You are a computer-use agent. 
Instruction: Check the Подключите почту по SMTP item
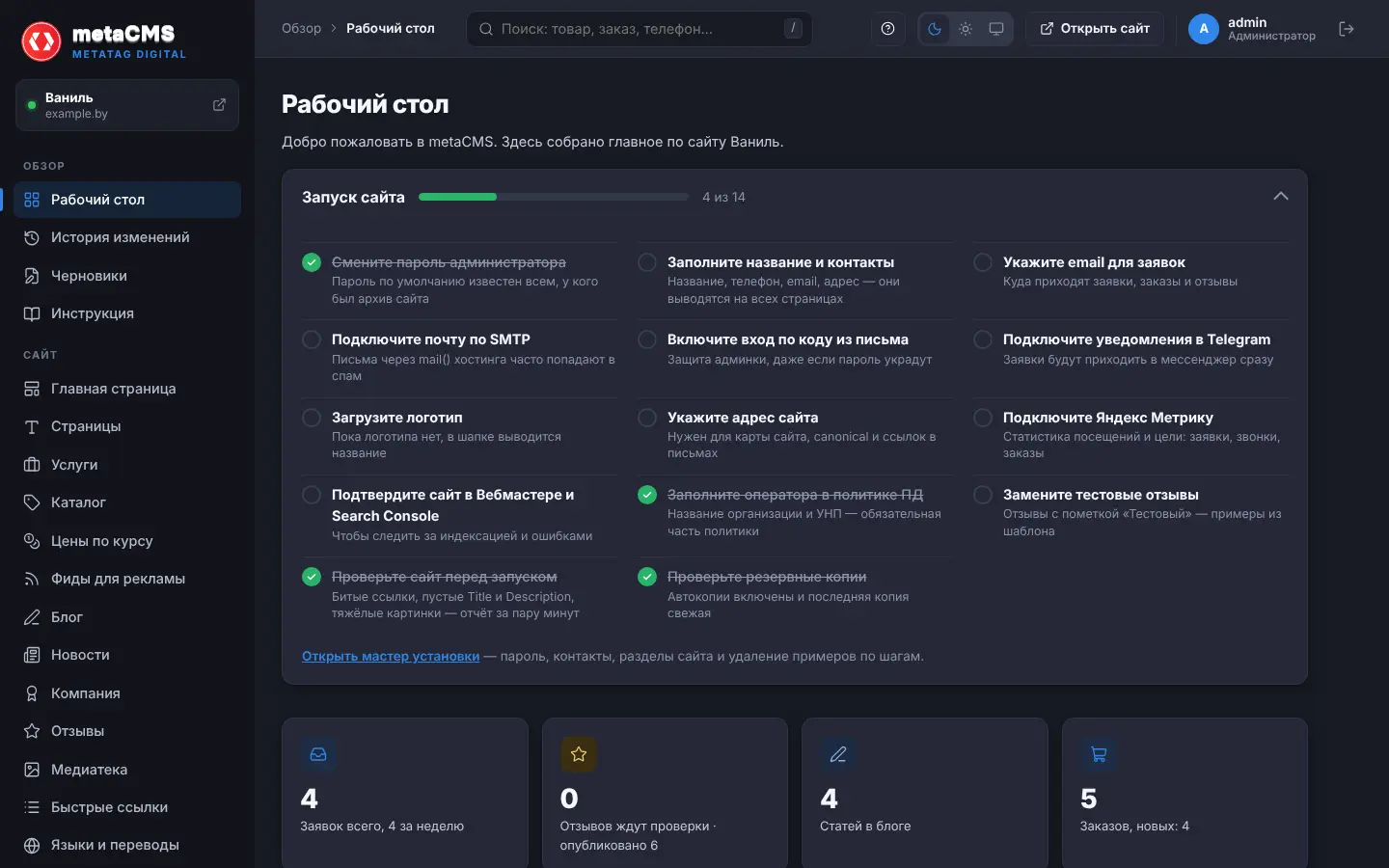coord(312,339)
